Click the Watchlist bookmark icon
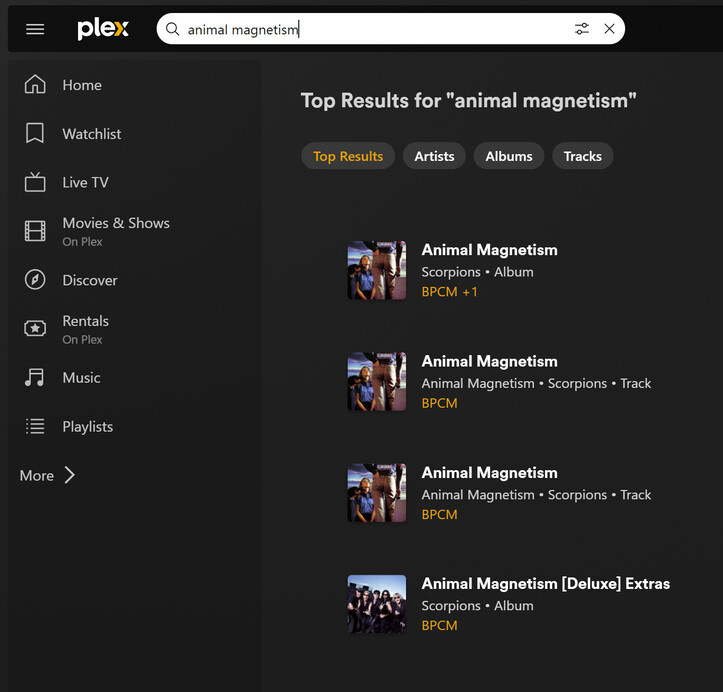723x692 pixels. [x=35, y=133]
